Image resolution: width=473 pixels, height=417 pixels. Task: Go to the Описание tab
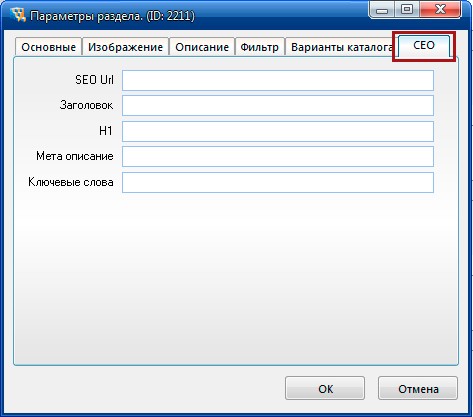(x=202, y=47)
